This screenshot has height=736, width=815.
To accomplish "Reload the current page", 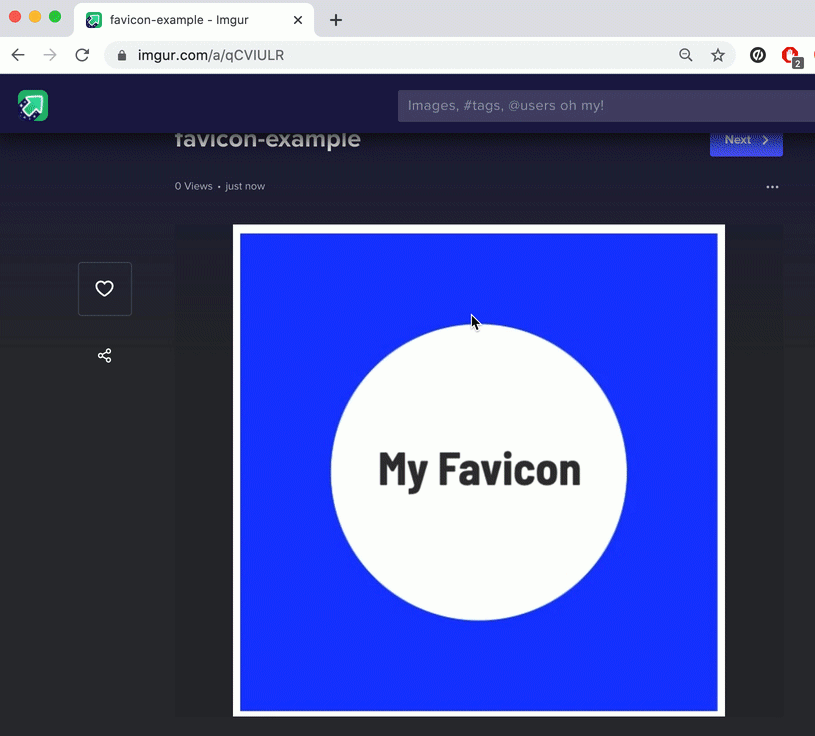I will 82,56.
